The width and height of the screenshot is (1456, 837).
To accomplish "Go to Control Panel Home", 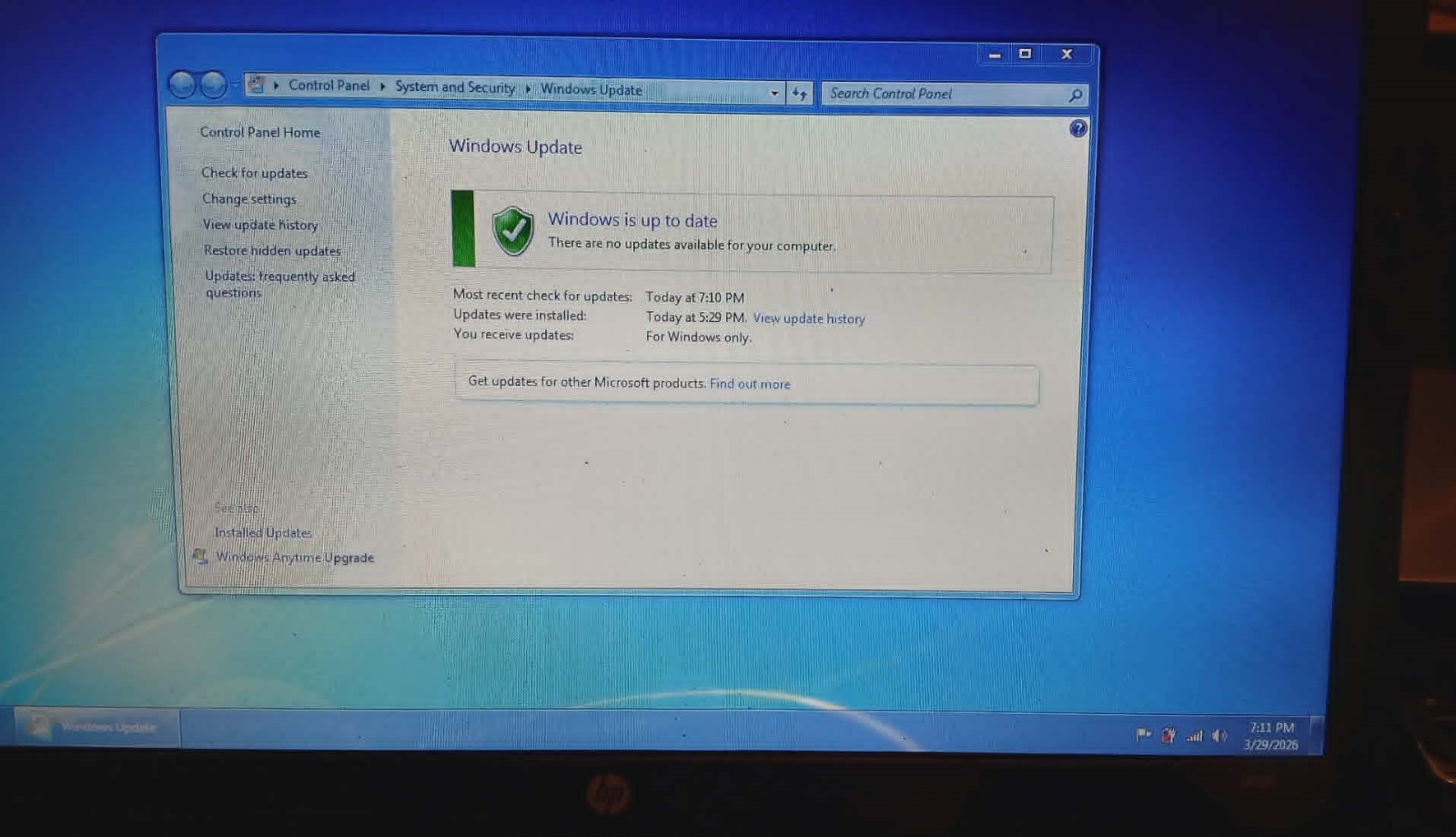I will point(260,132).
